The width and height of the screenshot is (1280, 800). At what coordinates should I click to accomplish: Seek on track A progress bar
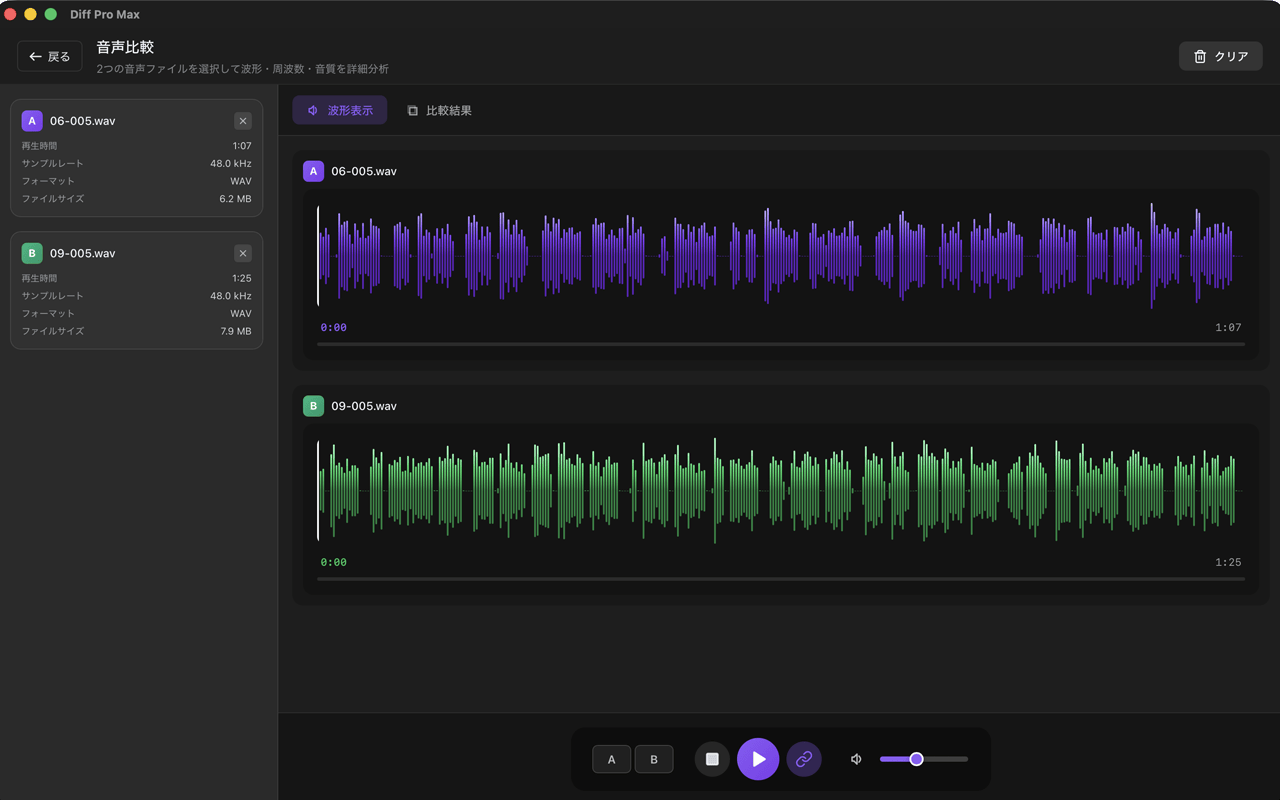[780, 344]
